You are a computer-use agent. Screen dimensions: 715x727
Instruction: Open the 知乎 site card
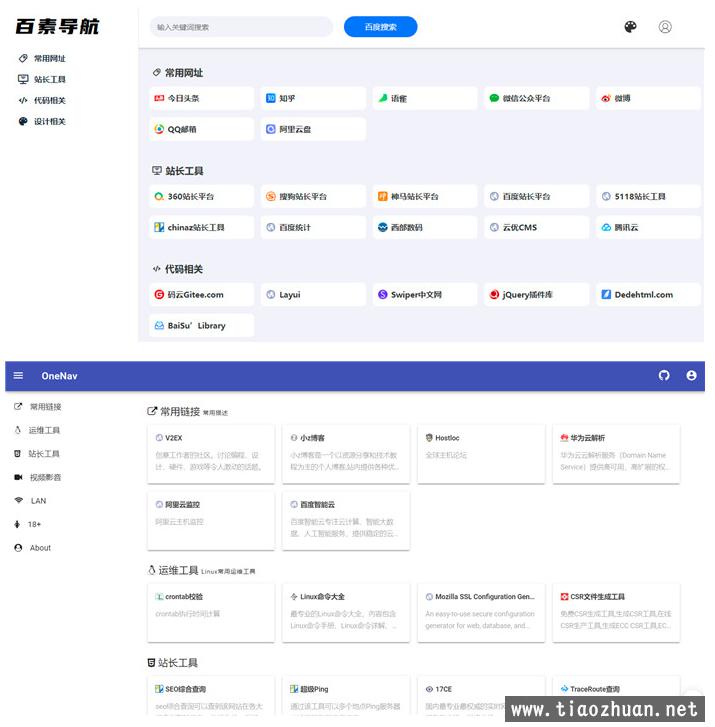pyautogui.click(x=313, y=98)
